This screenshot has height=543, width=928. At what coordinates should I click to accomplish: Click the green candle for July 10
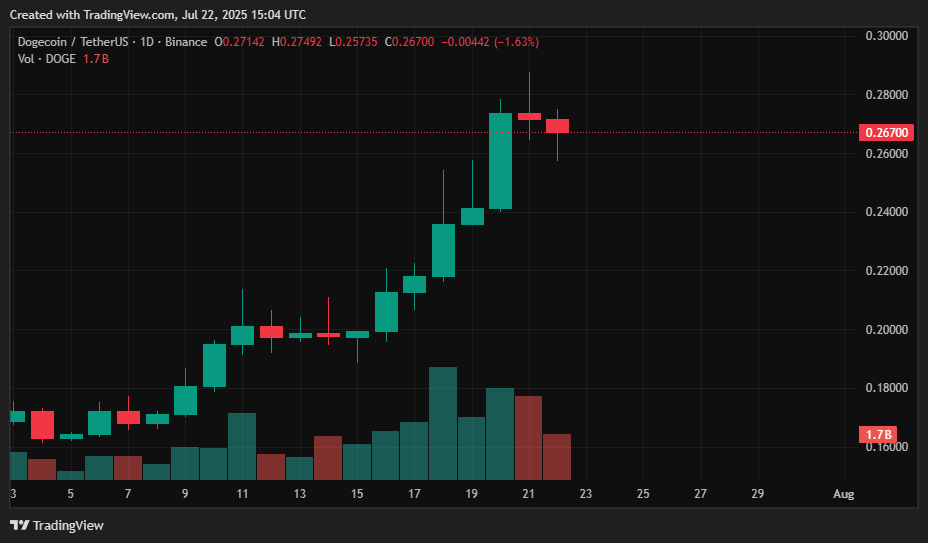(x=214, y=365)
